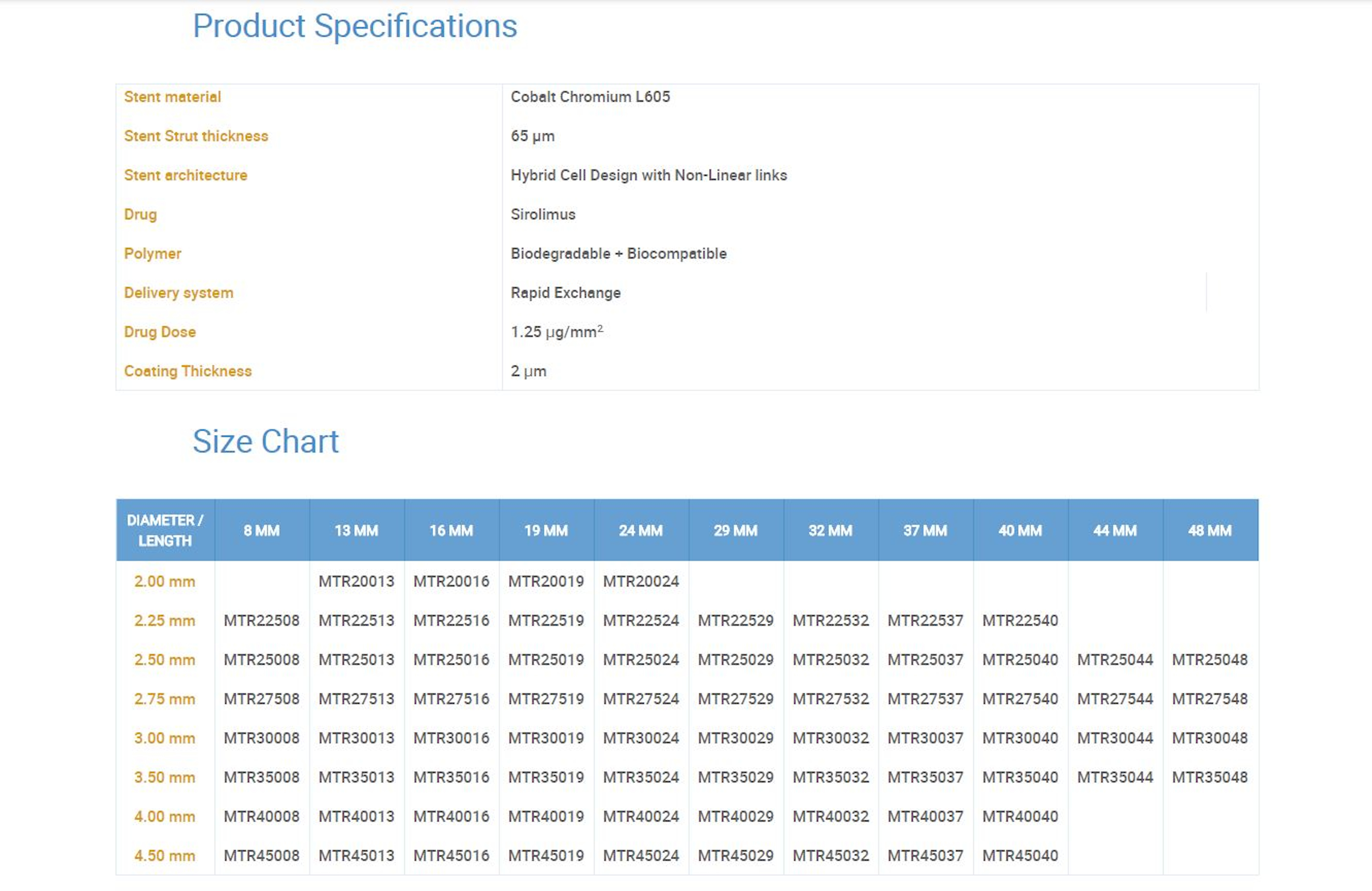Click the Size Chart heading
This screenshot has width=1372, height=891.
266,441
